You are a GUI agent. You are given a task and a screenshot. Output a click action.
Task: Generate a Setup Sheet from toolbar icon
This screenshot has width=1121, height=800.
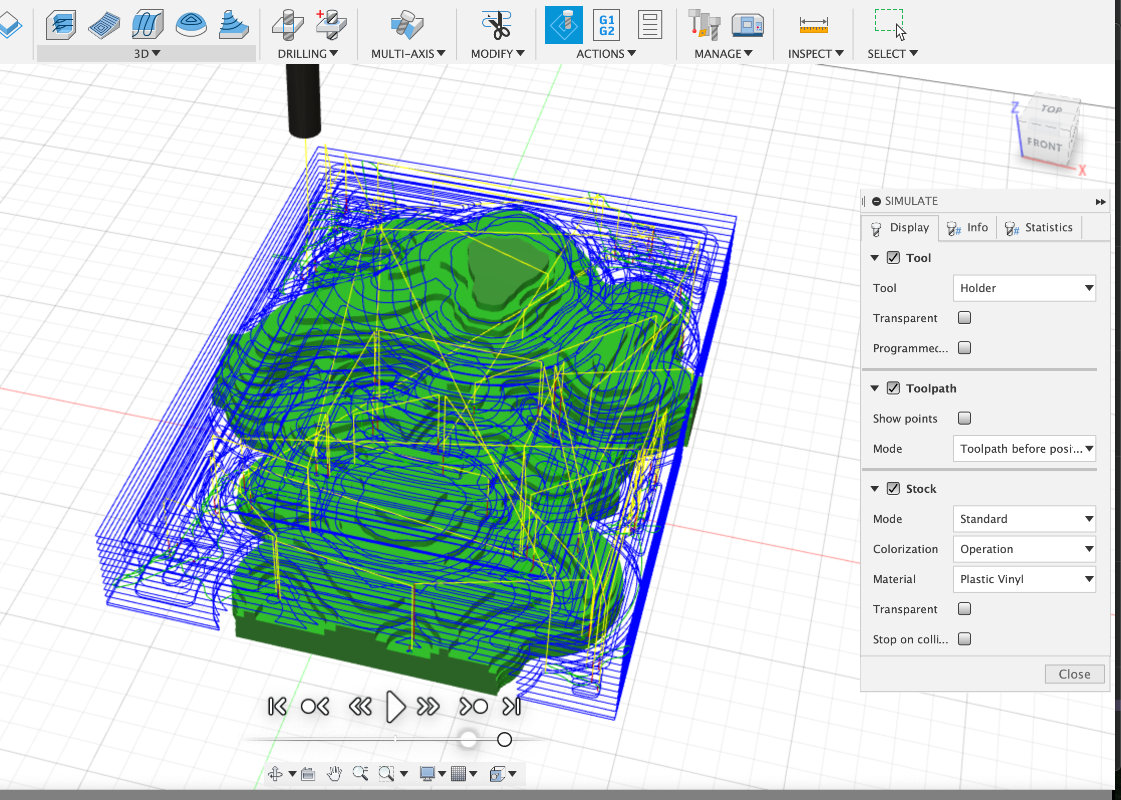tap(649, 25)
